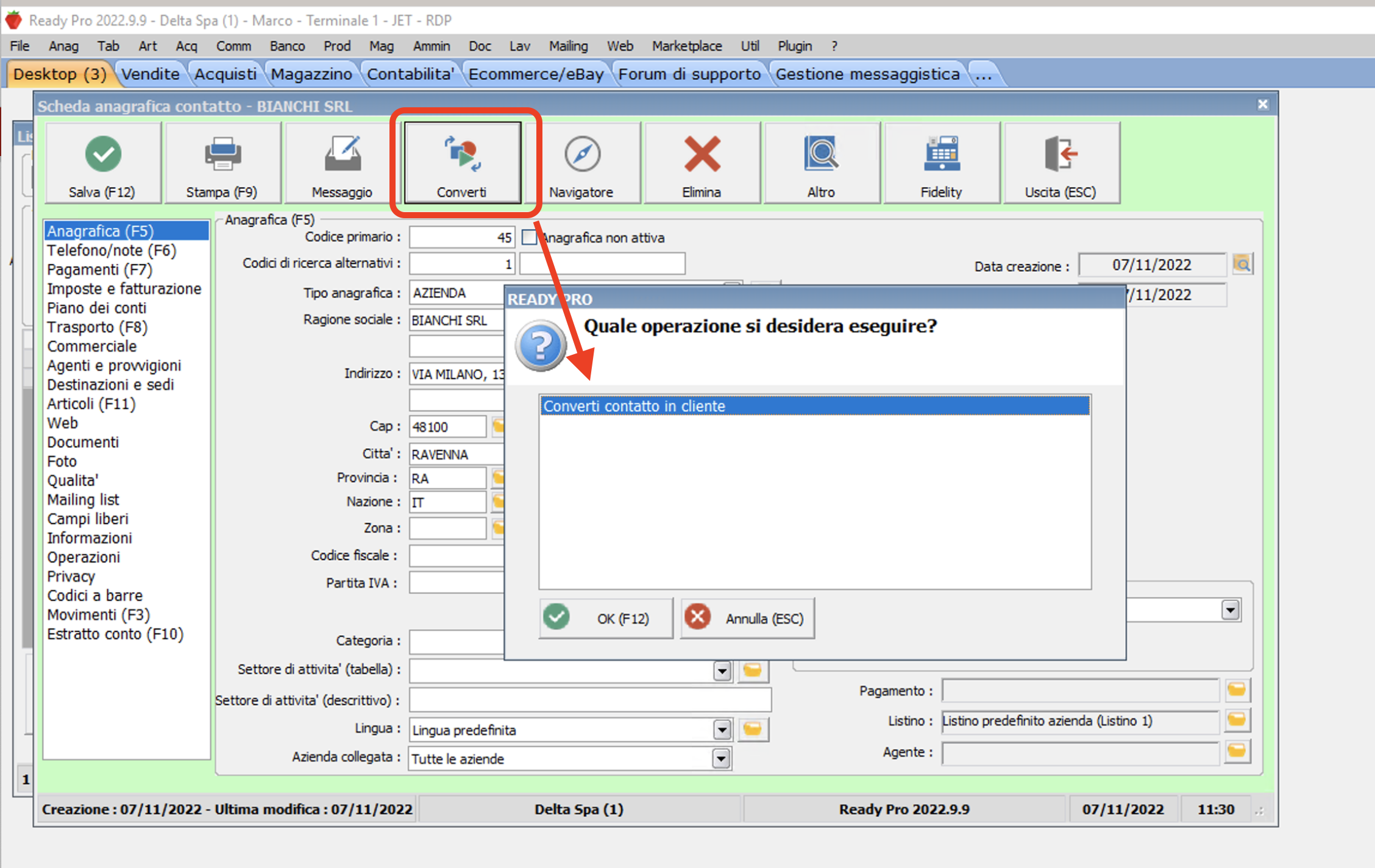Open the Plugin menu

pos(795,46)
